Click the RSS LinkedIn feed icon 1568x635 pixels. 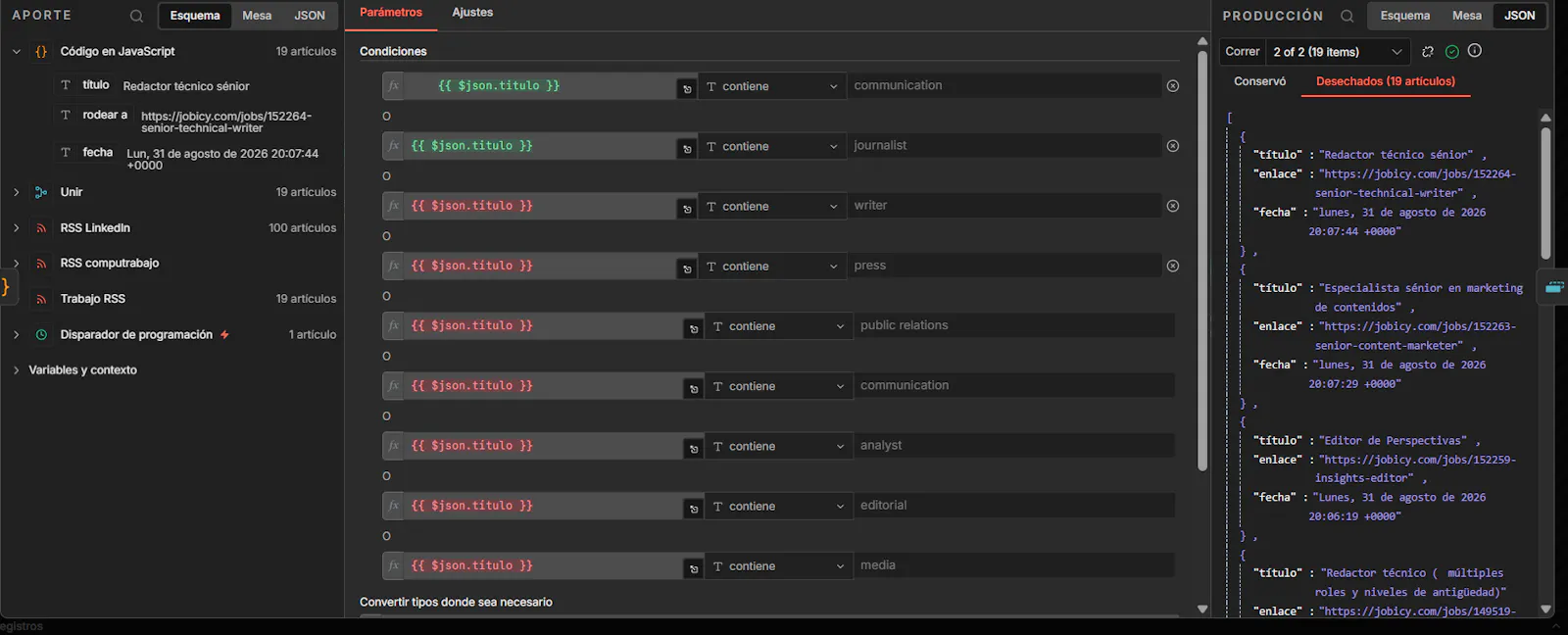click(x=41, y=228)
